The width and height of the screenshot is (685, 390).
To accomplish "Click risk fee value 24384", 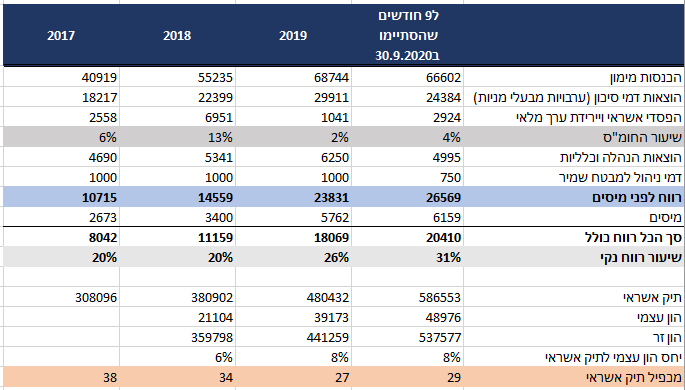I will point(443,98).
